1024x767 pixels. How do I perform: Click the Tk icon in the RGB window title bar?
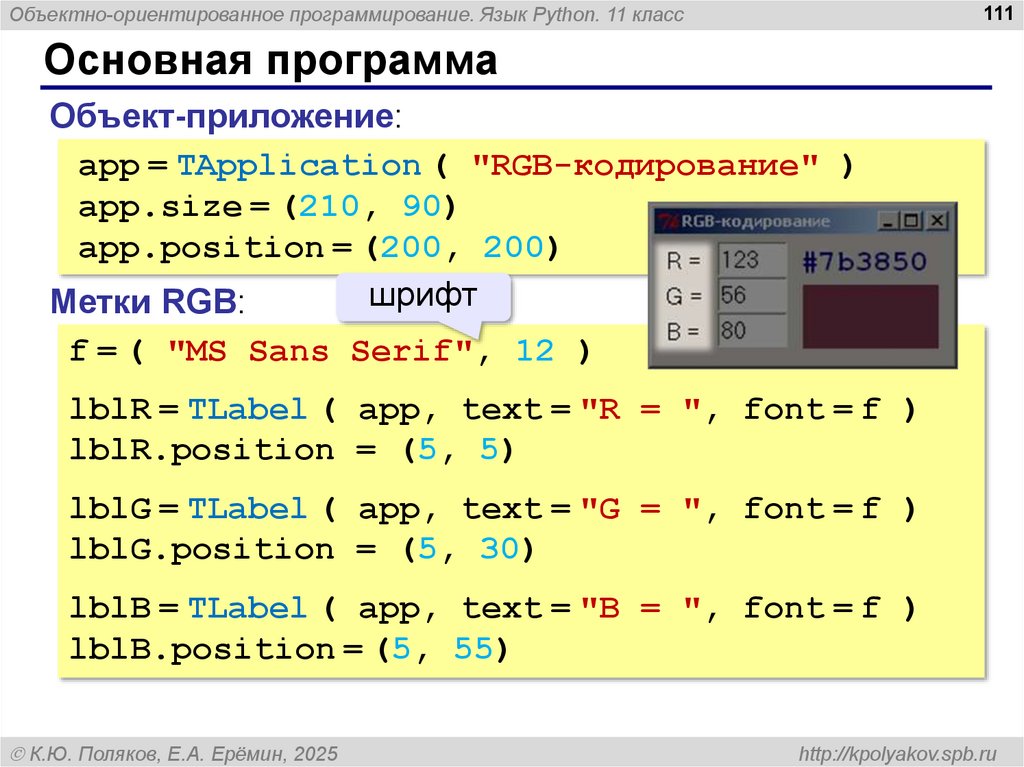667,222
